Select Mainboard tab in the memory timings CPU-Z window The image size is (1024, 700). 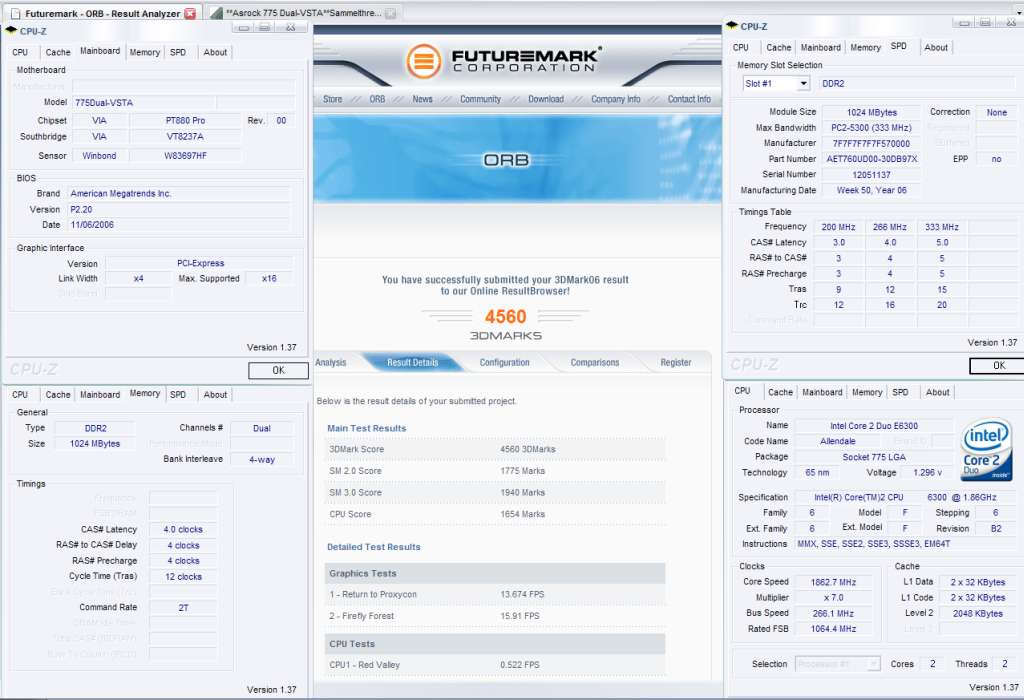pyautogui.click(x=100, y=395)
